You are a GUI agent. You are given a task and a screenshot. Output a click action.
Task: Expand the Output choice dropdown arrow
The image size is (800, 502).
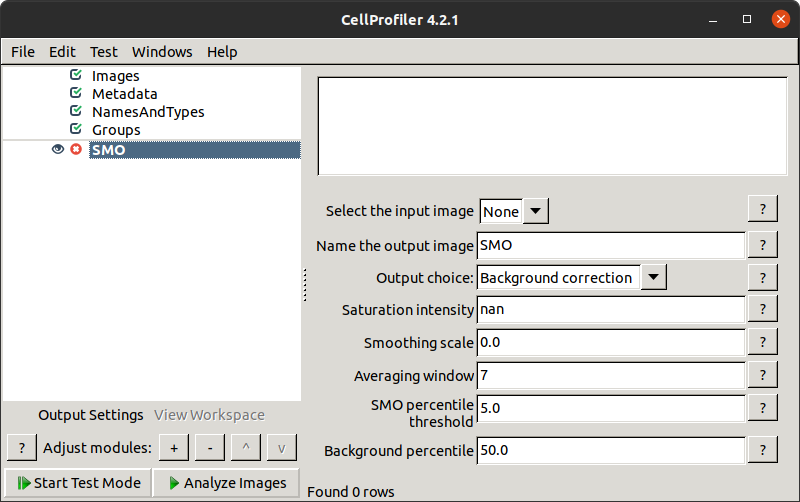tap(654, 278)
